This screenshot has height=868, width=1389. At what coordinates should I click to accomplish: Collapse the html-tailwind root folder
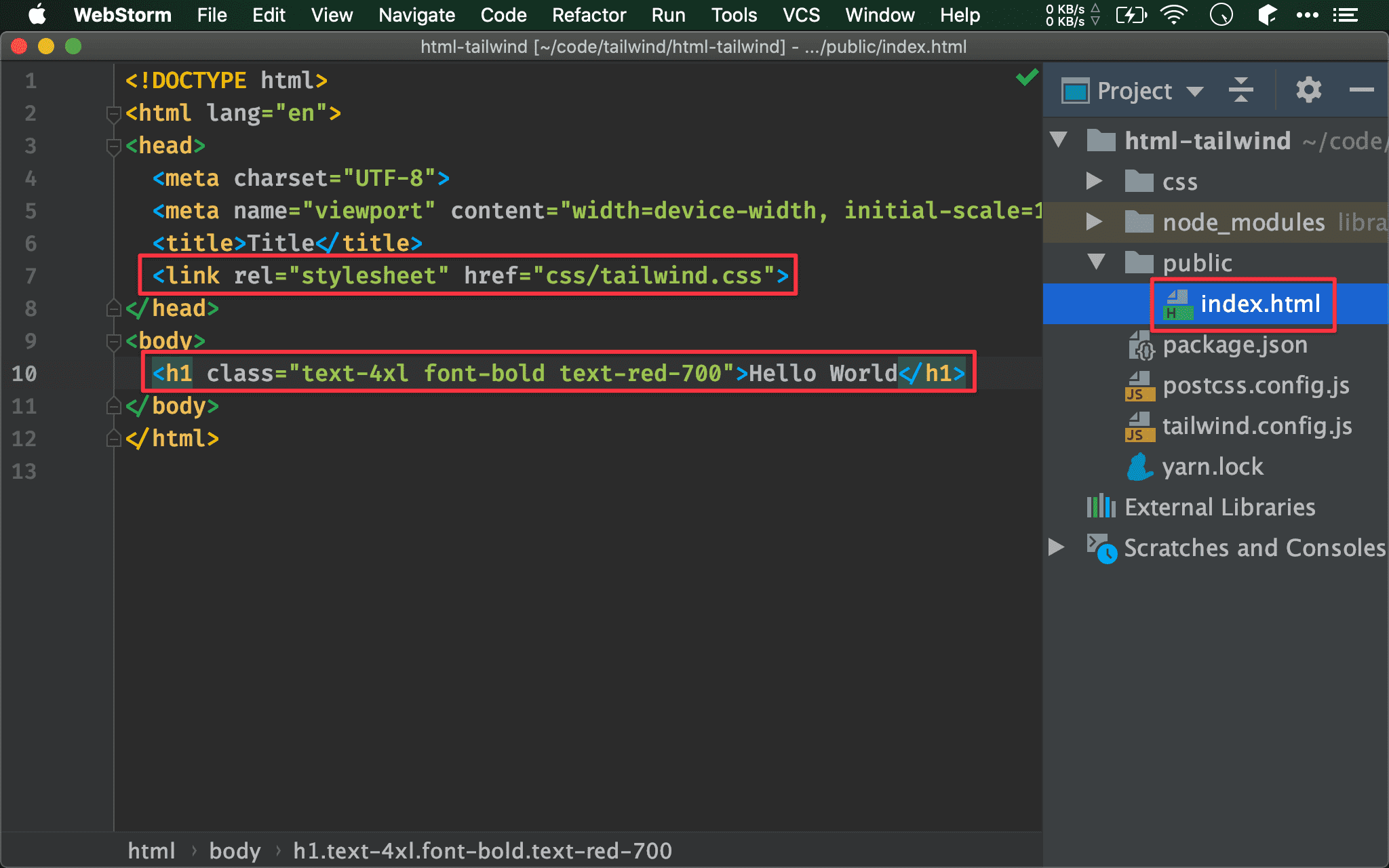1059,140
